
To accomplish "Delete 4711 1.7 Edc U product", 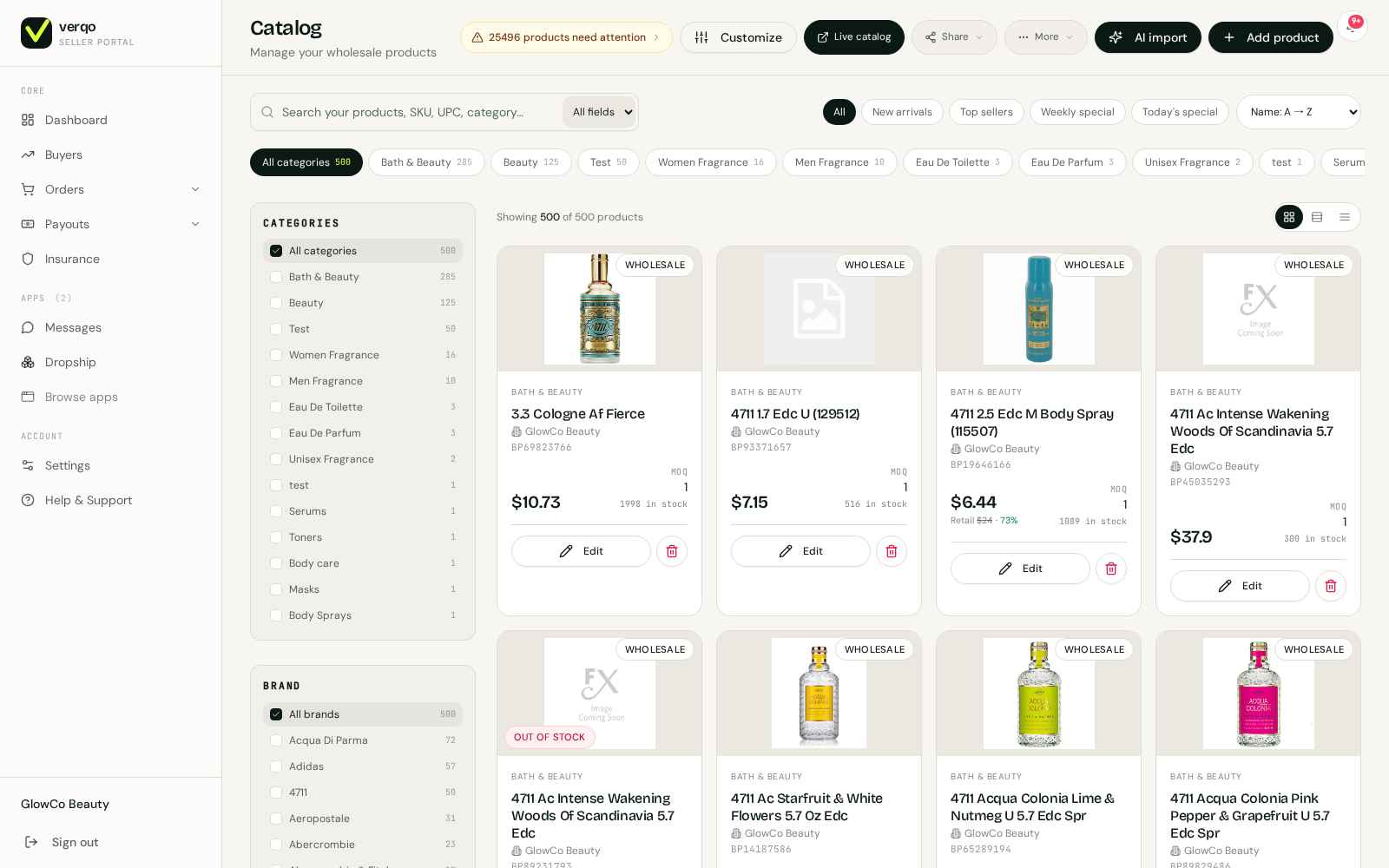I will (x=892, y=551).
